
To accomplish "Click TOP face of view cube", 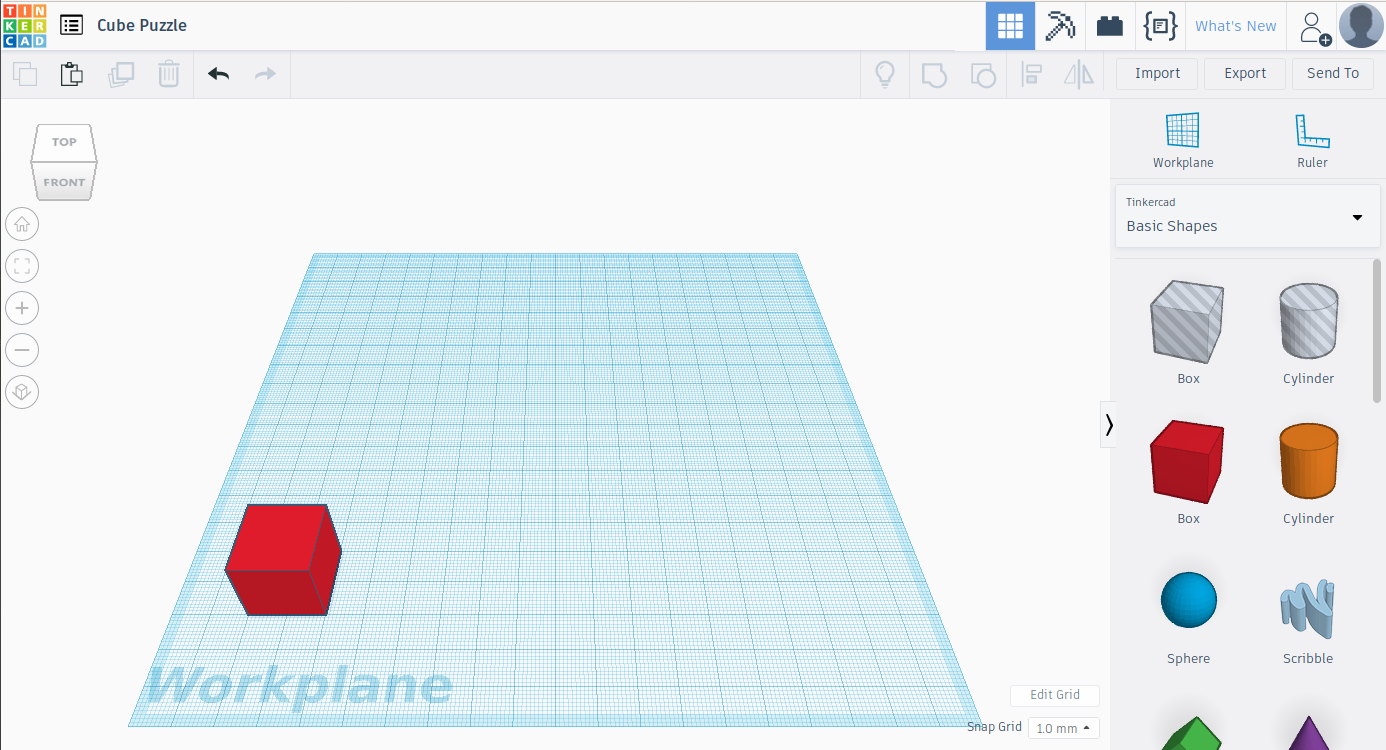I will (64, 141).
